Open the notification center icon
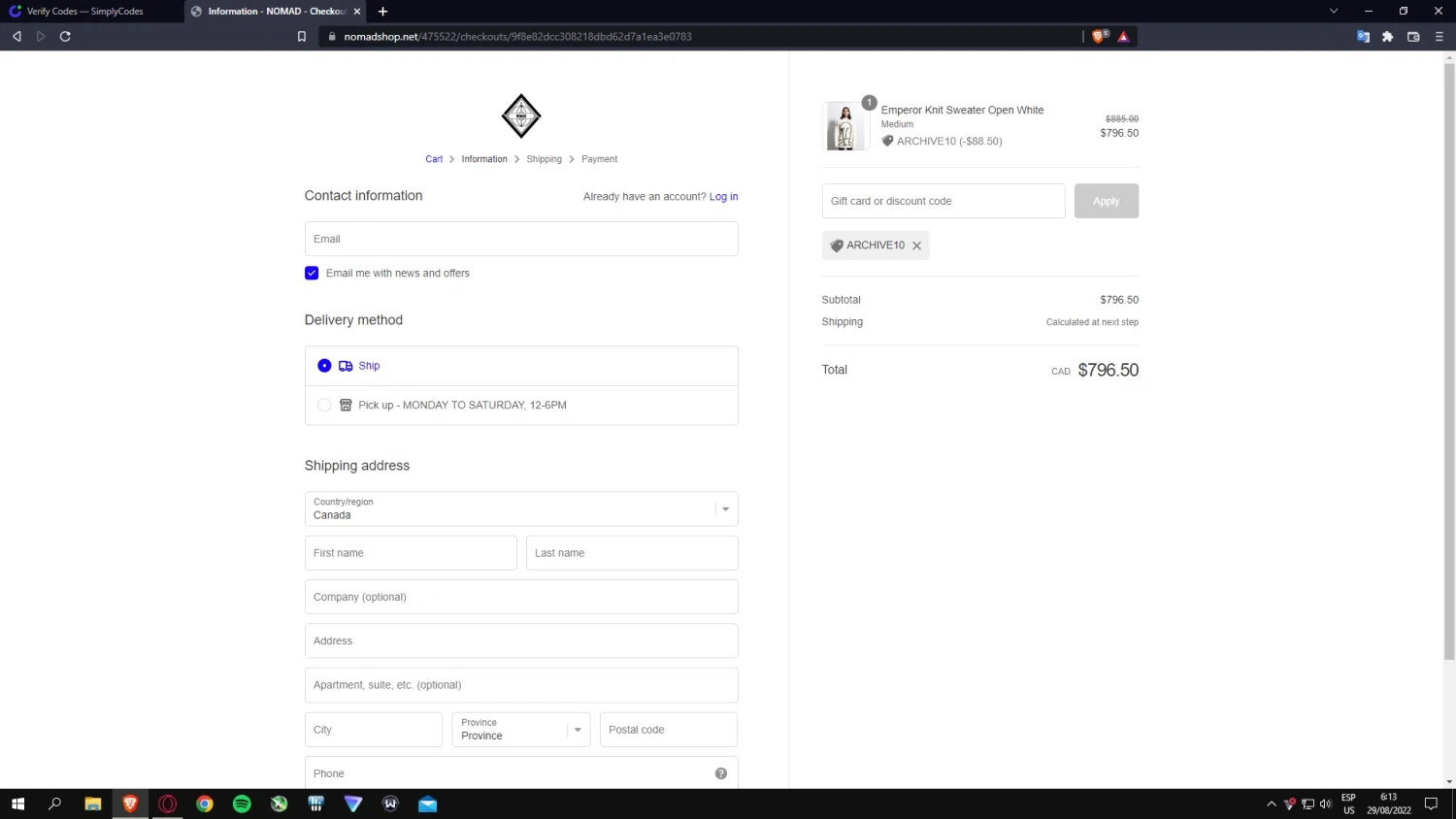 (x=1431, y=803)
